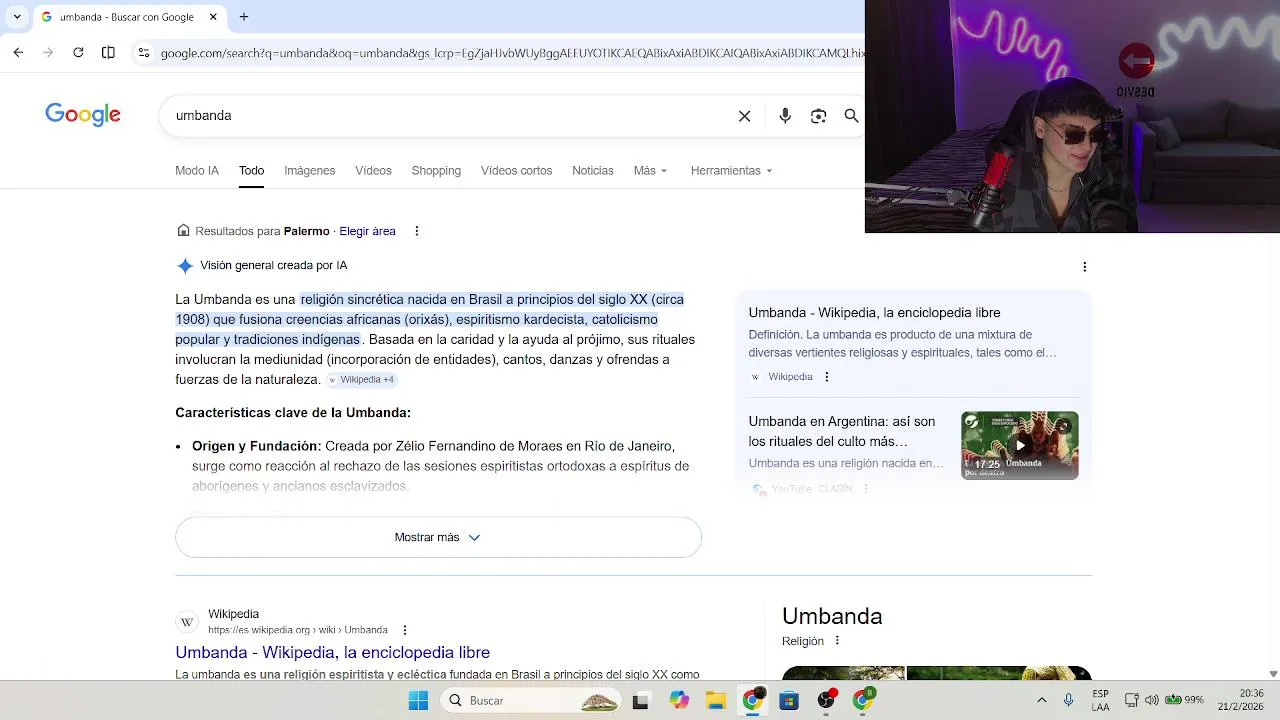Open File Explorer from the taskbar
The width and height of the screenshot is (1280, 720).
tap(716, 701)
